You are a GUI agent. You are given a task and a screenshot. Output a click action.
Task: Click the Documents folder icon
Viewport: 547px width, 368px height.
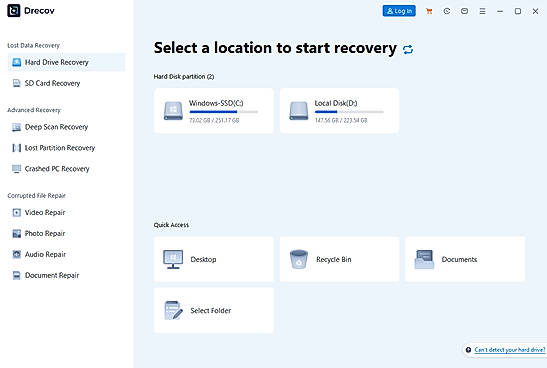click(x=424, y=259)
